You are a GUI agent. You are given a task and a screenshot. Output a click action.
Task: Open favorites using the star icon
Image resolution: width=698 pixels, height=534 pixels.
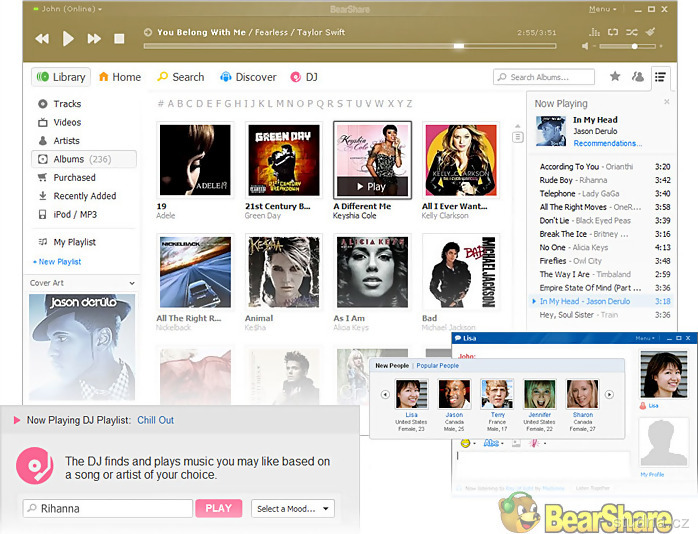614,77
